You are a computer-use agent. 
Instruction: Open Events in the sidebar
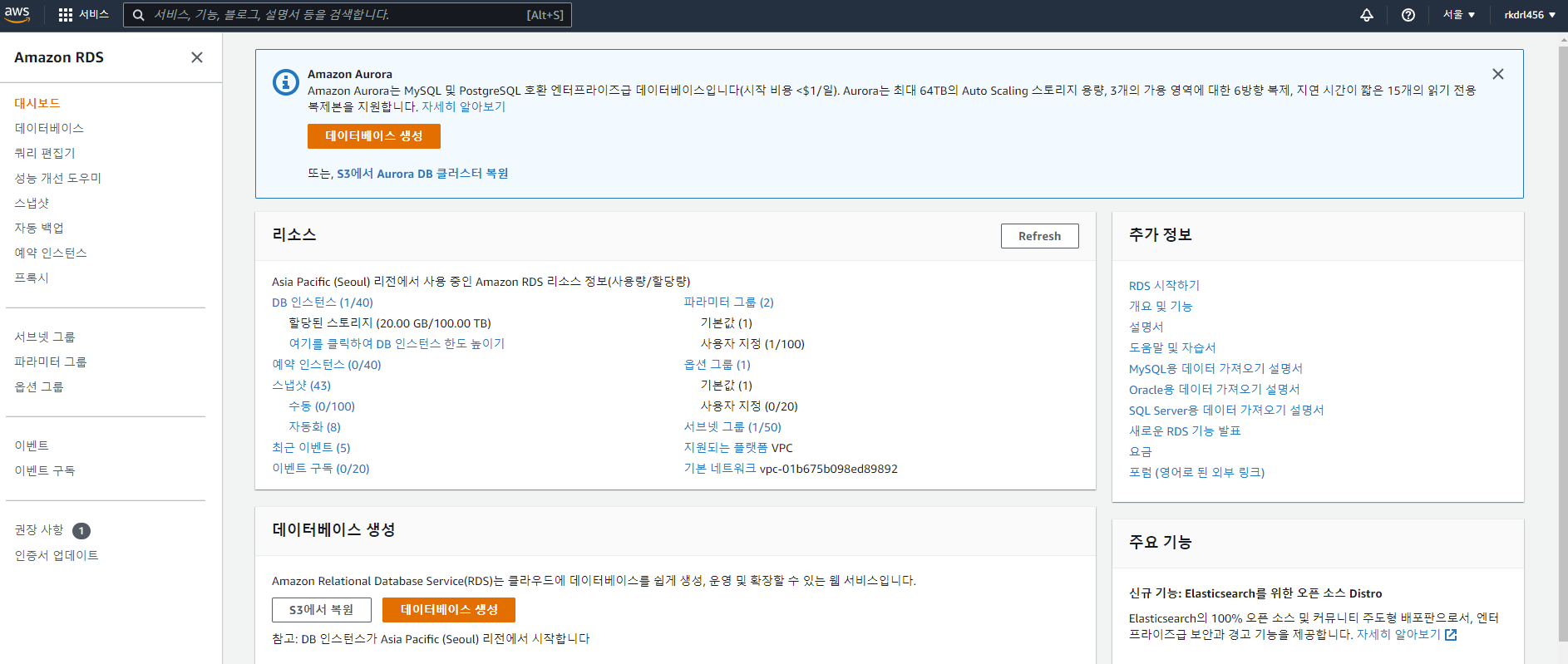[32, 445]
